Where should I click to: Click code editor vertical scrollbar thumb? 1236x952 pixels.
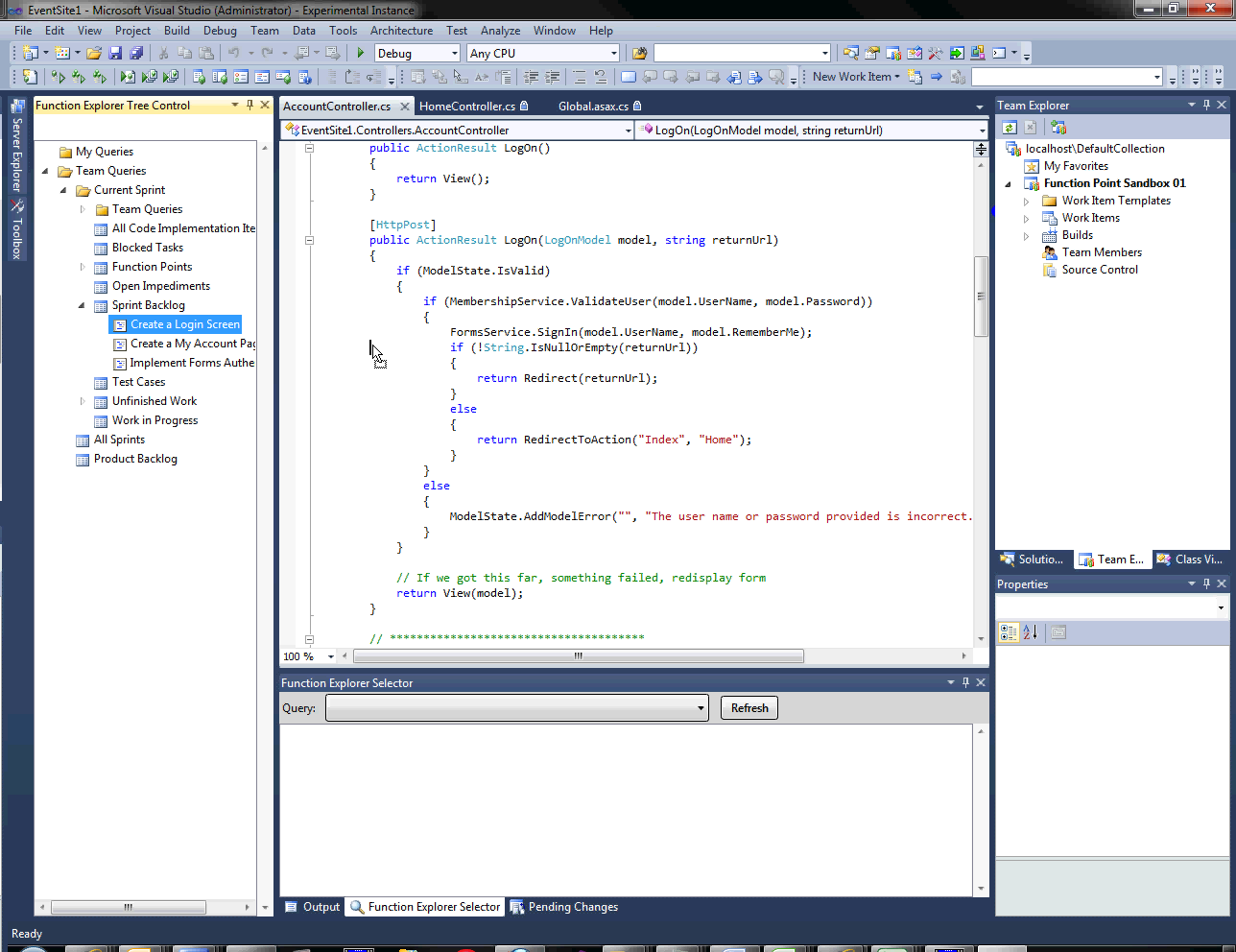coord(981,297)
